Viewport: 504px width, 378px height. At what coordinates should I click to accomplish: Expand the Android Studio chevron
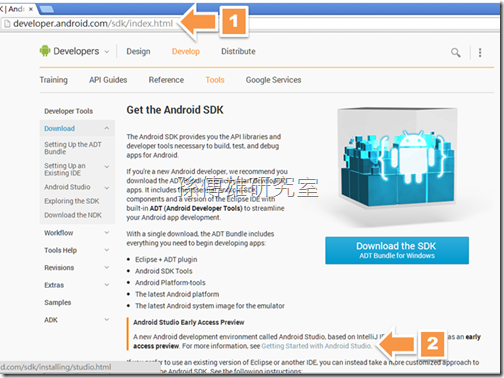(x=107, y=188)
